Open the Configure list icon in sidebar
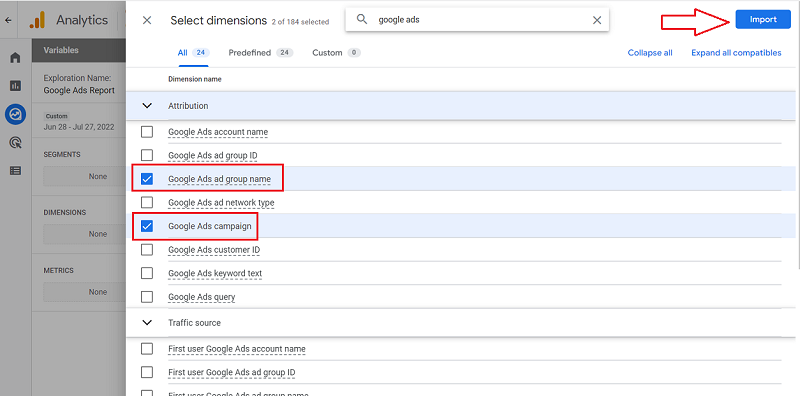Viewport: 800px width, 396px height. click(x=15, y=171)
